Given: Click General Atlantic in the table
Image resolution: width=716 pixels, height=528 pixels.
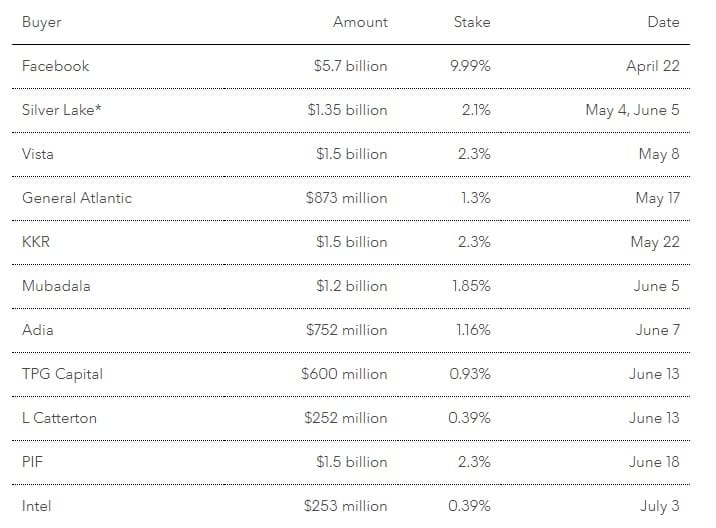Looking at the screenshot, I should coord(77,198).
